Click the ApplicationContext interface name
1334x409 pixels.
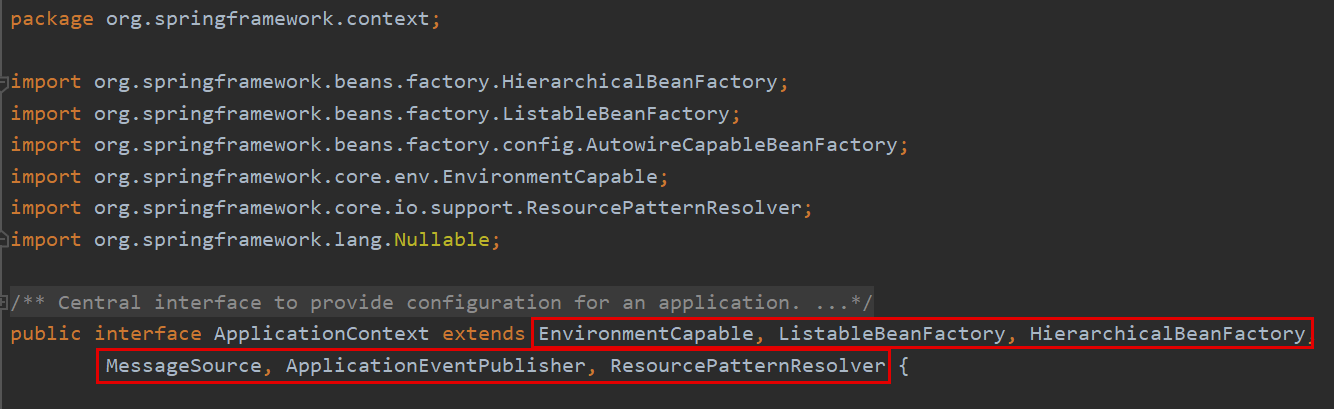click(322, 334)
